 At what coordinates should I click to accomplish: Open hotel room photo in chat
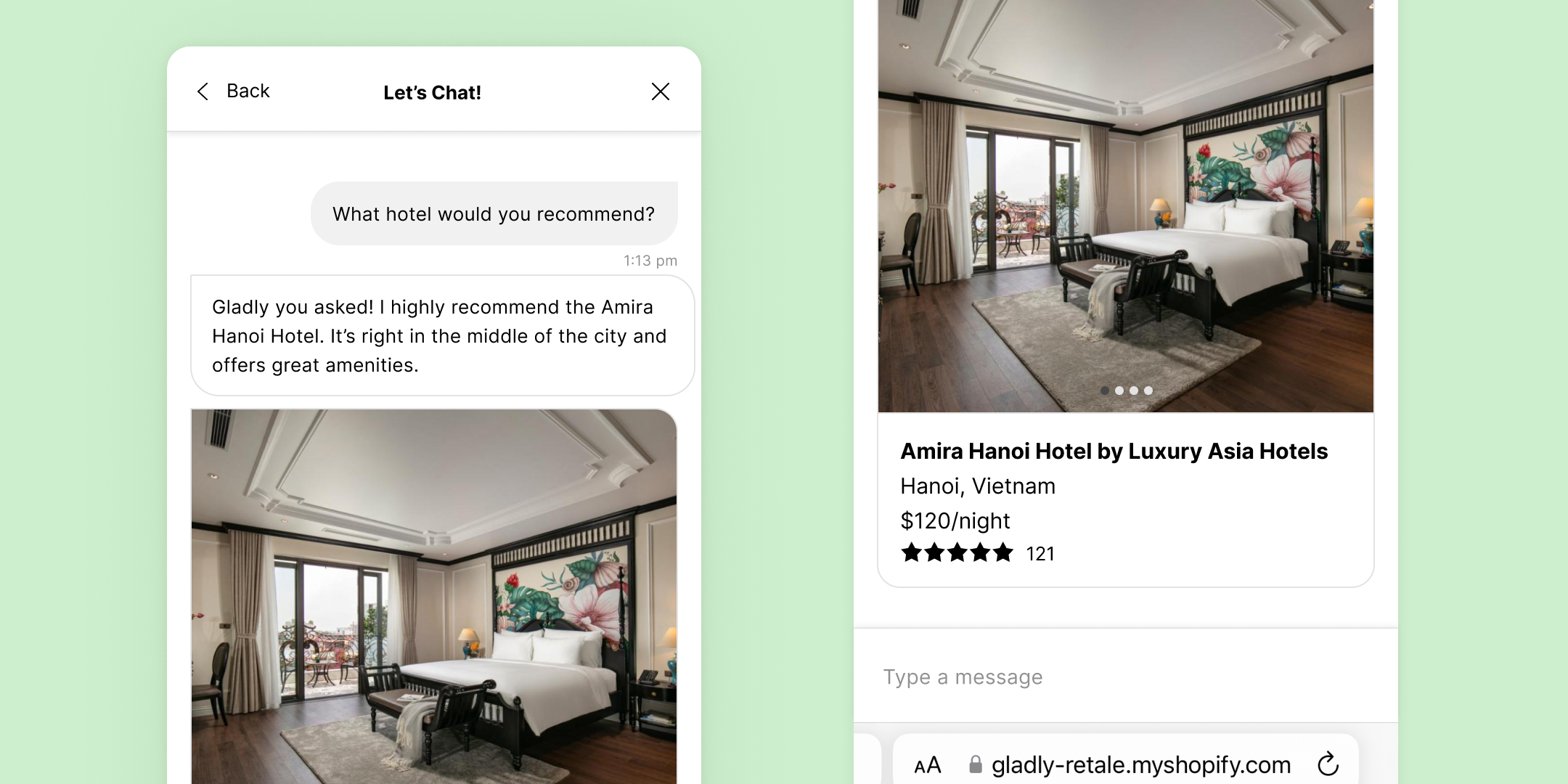click(x=434, y=596)
